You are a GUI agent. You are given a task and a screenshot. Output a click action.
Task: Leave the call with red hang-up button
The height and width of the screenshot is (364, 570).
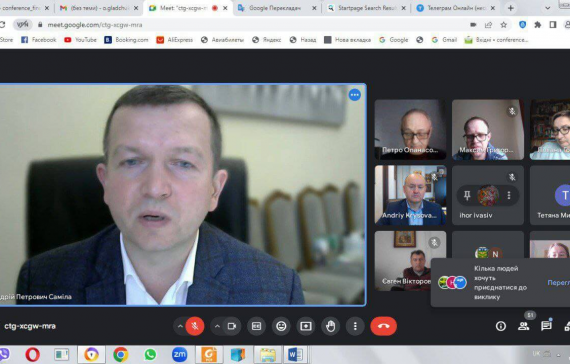point(384,326)
